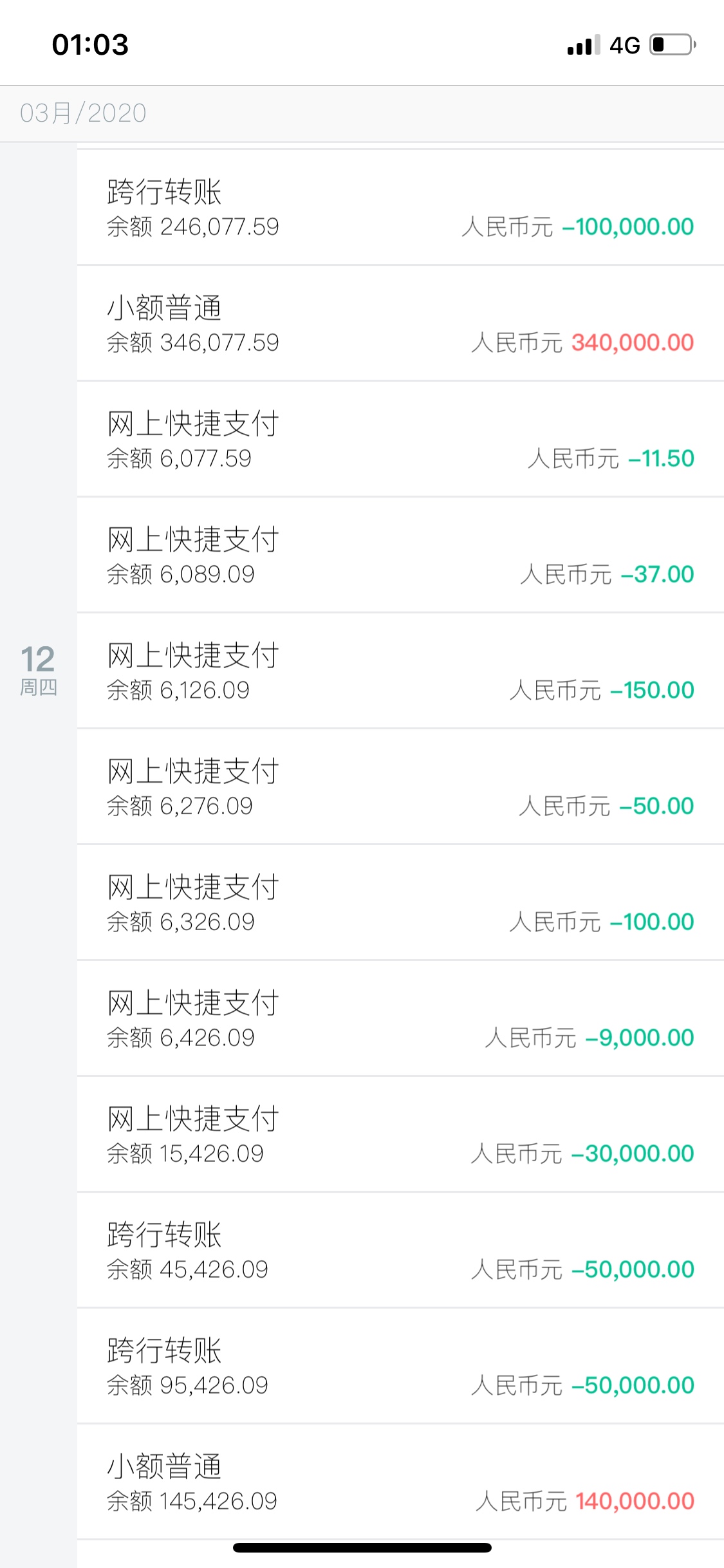724x1568 pixels.
Task: Open transfer with balance 45,426.09
Action: pos(400,1250)
